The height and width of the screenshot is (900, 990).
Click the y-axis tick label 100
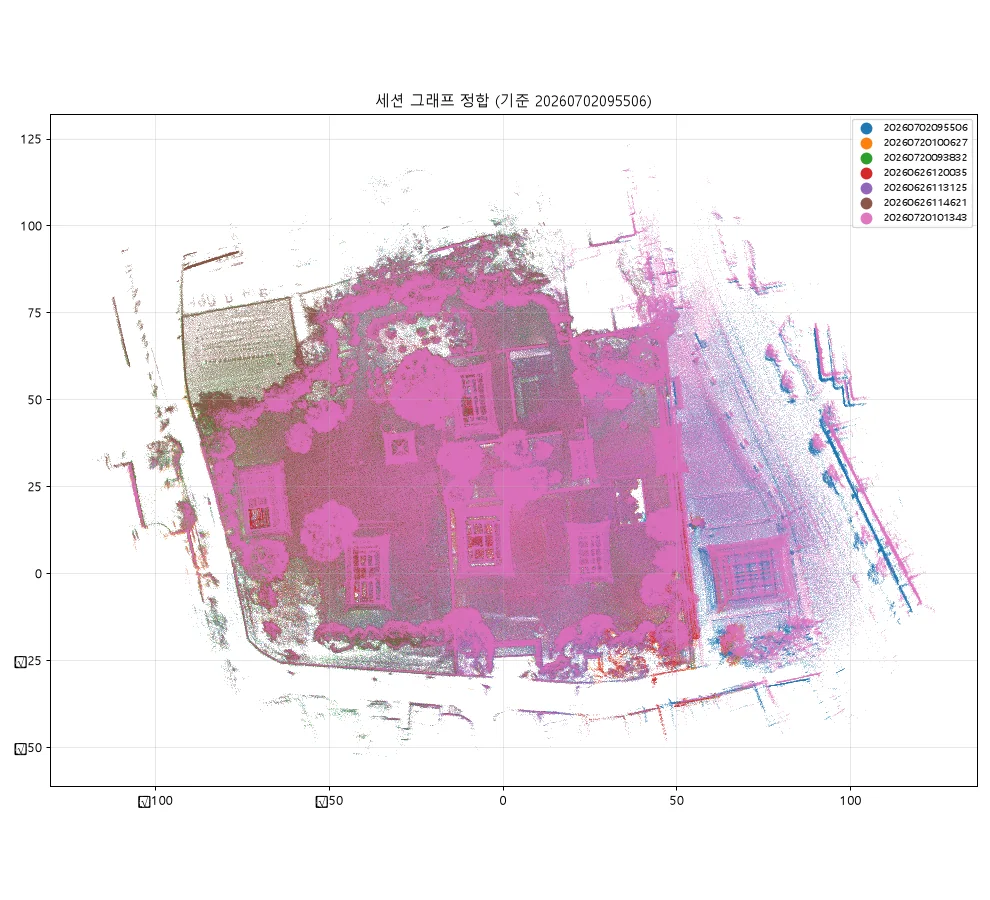pyautogui.click(x=31, y=226)
